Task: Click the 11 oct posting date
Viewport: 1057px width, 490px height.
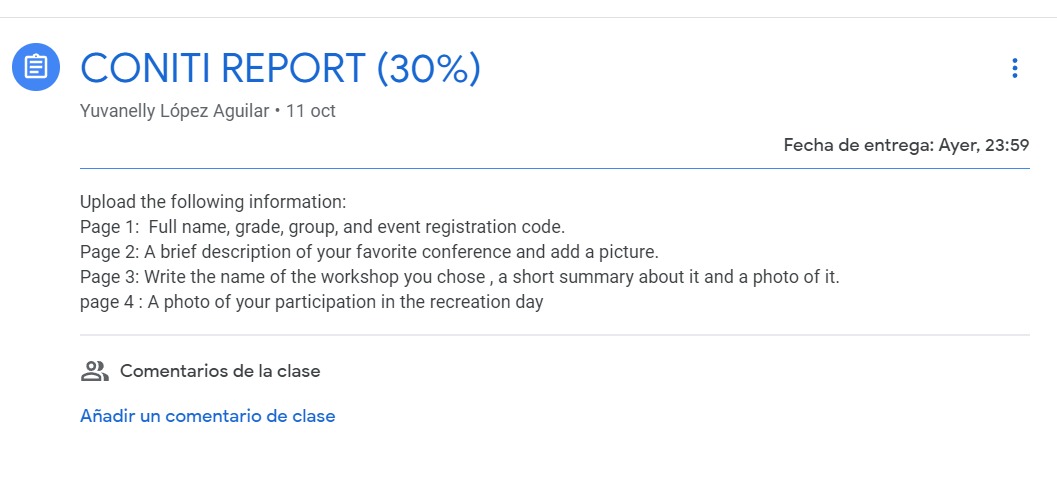Action: pos(311,111)
